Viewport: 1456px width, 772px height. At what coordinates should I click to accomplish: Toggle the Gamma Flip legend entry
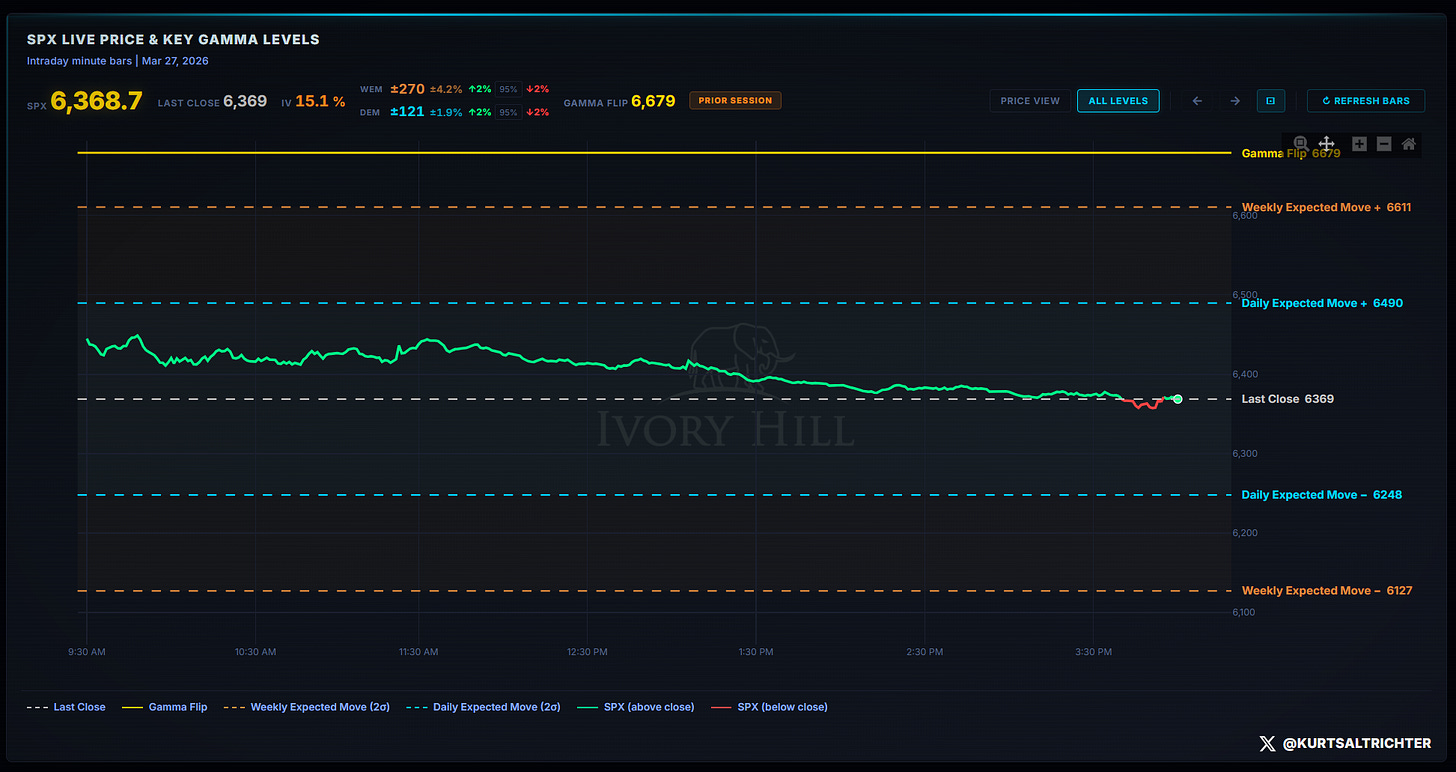click(x=165, y=707)
